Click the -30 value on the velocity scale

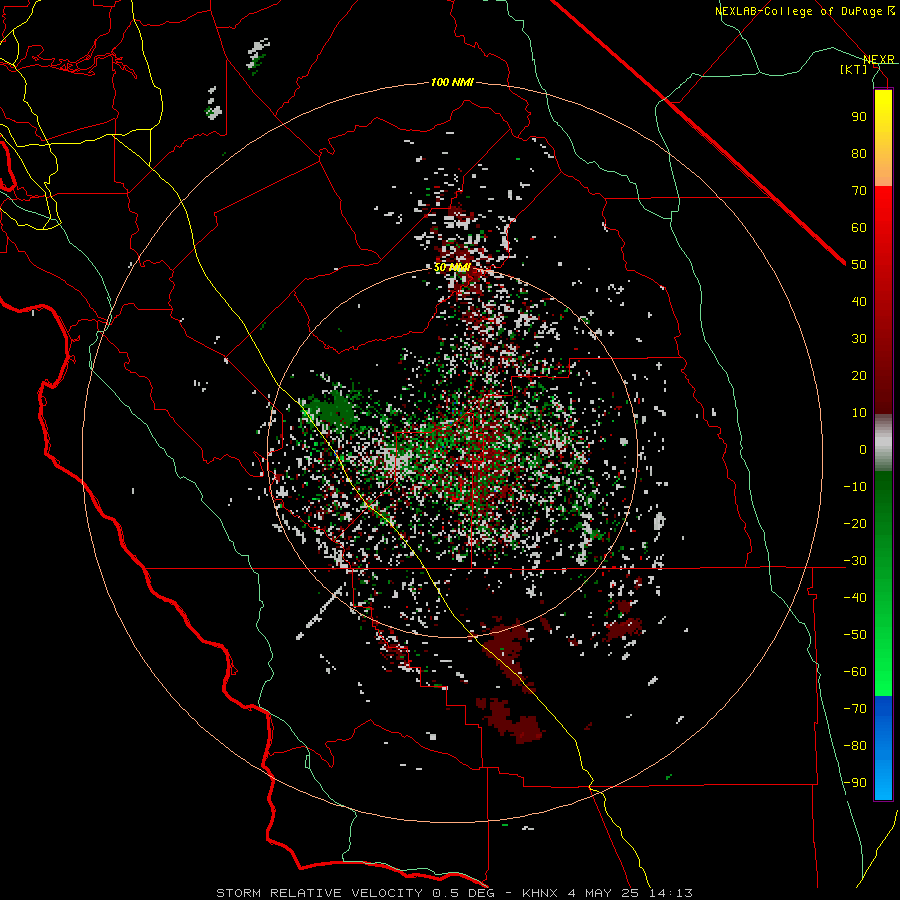[x=855, y=561]
